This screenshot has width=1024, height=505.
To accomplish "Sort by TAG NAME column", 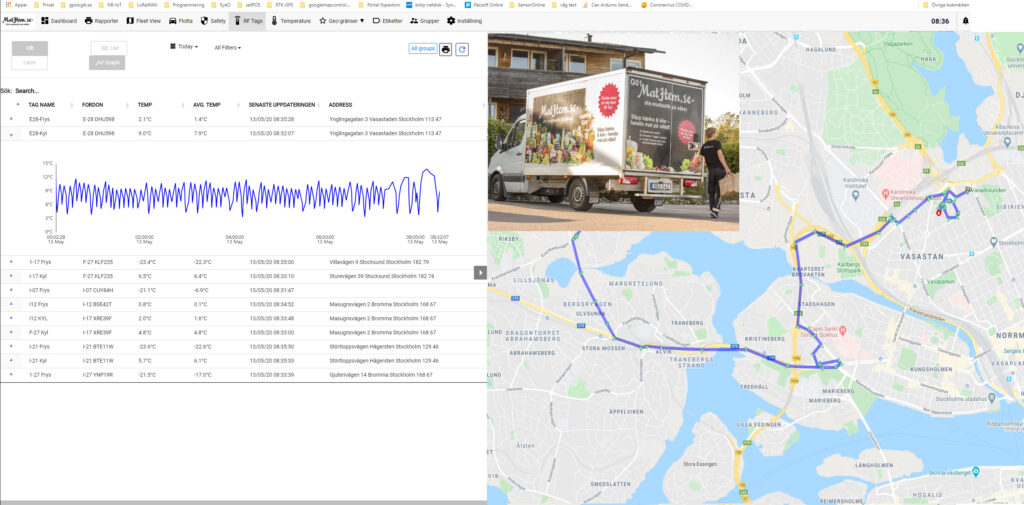I will (x=42, y=105).
